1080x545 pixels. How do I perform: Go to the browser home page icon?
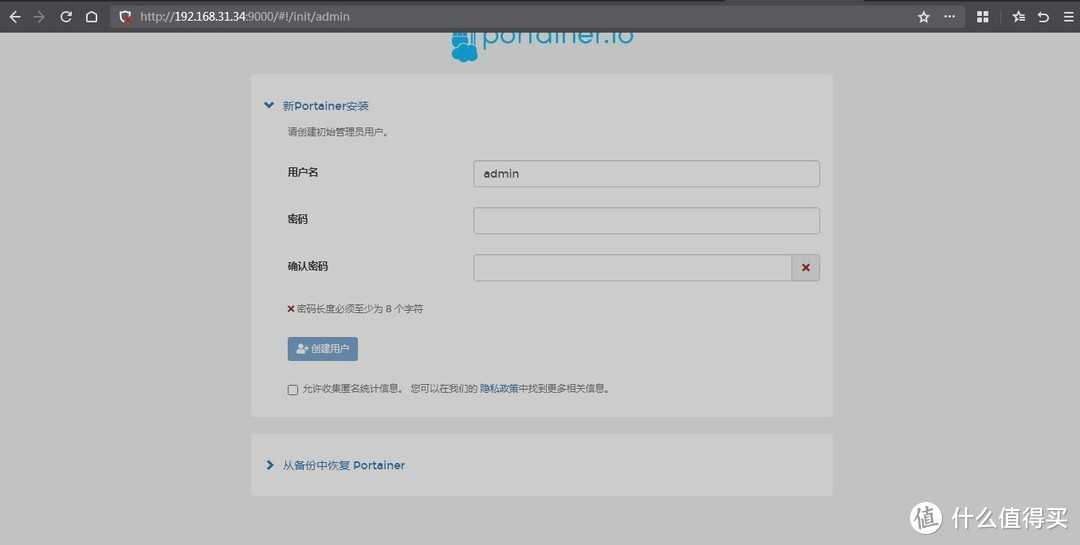tap(92, 17)
